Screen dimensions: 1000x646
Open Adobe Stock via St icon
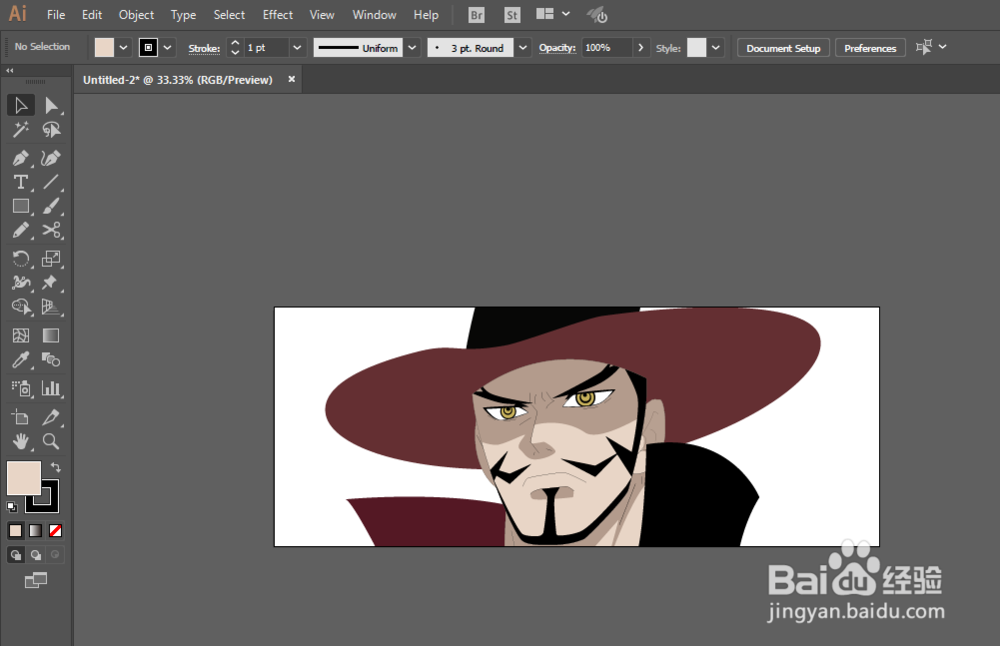click(512, 15)
